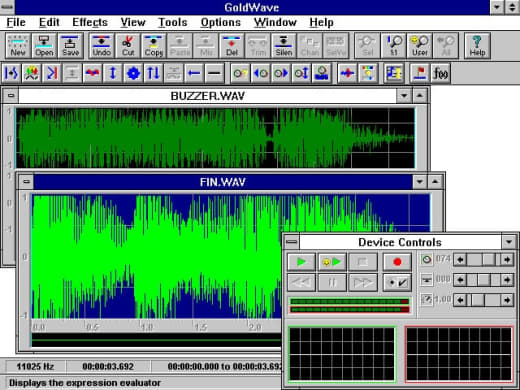Image resolution: width=520 pixels, height=390 pixels.
Task: Click the 1:1 zoom magnifier button
Action: pyautogui.click(x=394, y=45)
